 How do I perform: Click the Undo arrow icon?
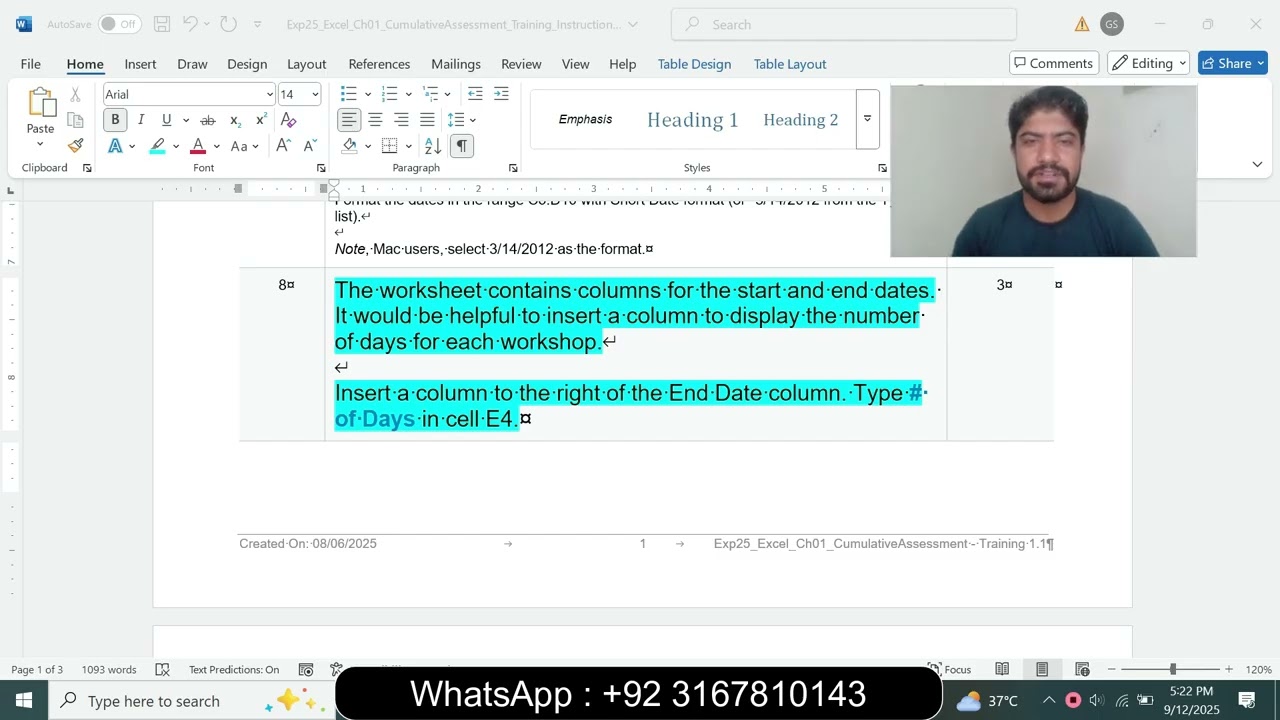[x=190, y=24]
